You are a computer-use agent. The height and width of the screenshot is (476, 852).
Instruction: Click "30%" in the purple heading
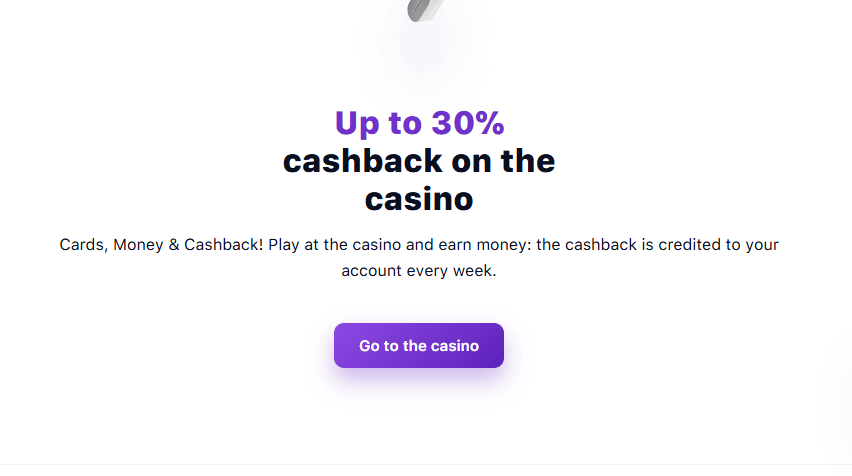[468, 123]
